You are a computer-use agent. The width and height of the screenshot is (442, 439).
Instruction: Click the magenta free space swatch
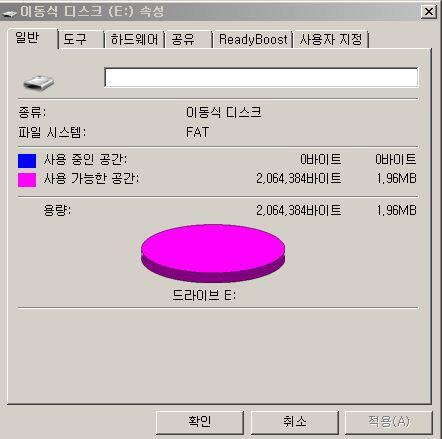(27, 180)
